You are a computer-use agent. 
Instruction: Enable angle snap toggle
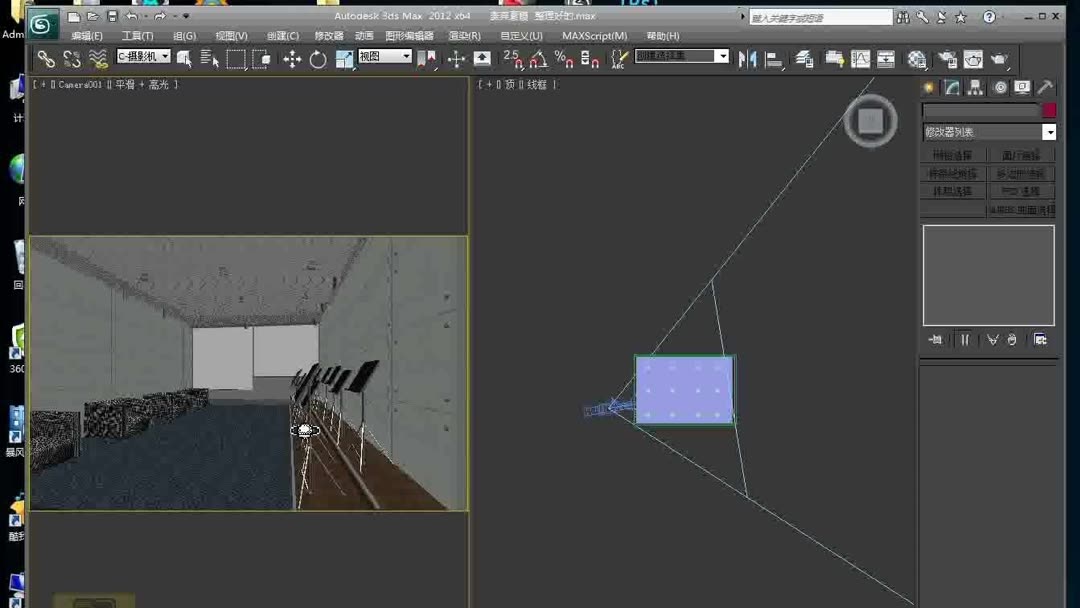tap(536, 58)
